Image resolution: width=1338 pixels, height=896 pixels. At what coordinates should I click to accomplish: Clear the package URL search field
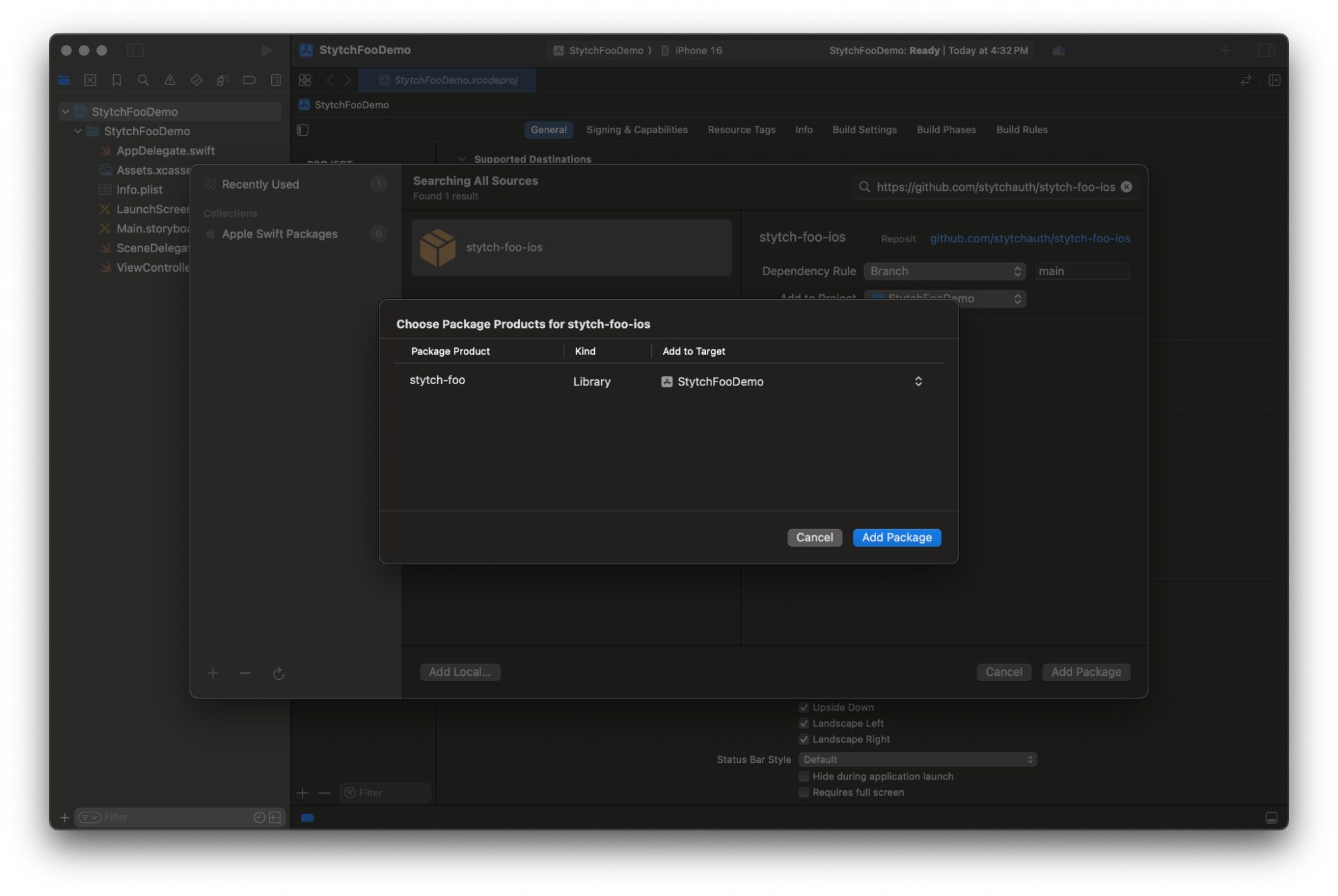point(1126,187)
